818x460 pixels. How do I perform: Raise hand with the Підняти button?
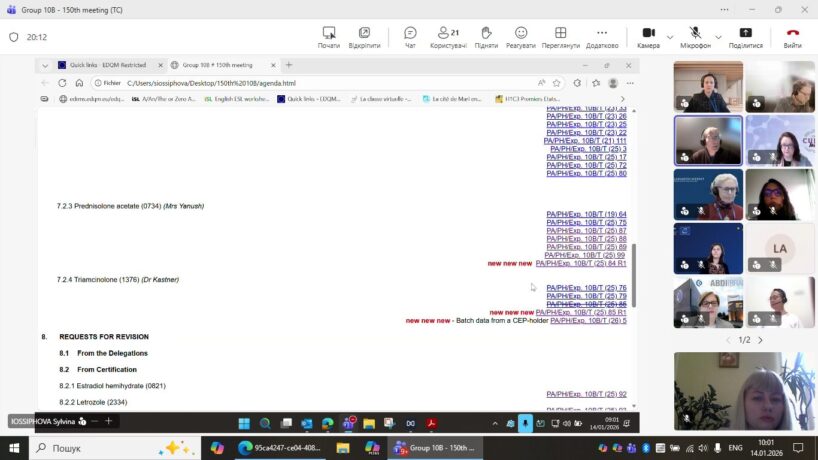(486, 37)
